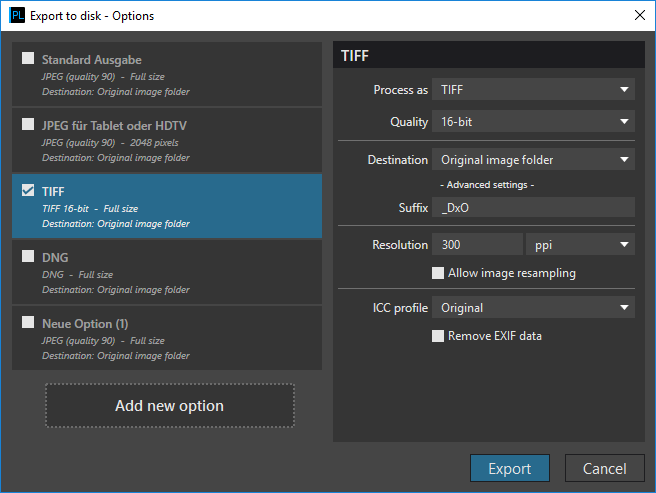Click the Resolution value field
656x493 pixels.
477,244
